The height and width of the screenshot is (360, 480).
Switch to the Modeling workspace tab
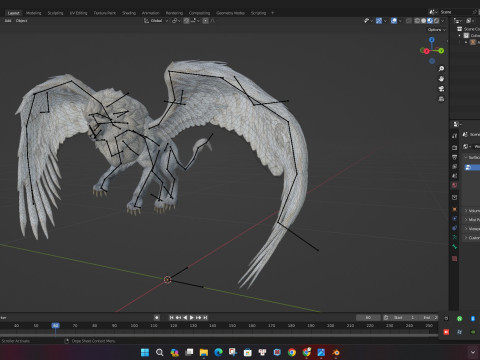pyautogui.click(x=34, y=13)
